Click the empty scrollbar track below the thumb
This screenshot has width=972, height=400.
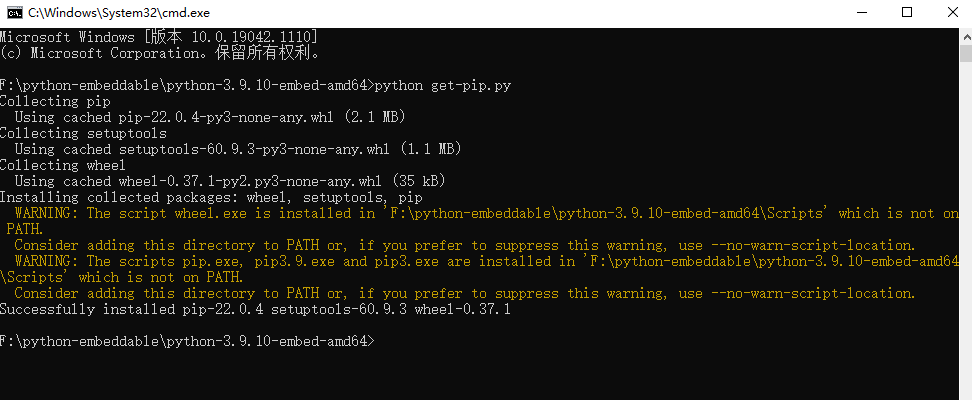pyautogui.click(x=966, y=229)
